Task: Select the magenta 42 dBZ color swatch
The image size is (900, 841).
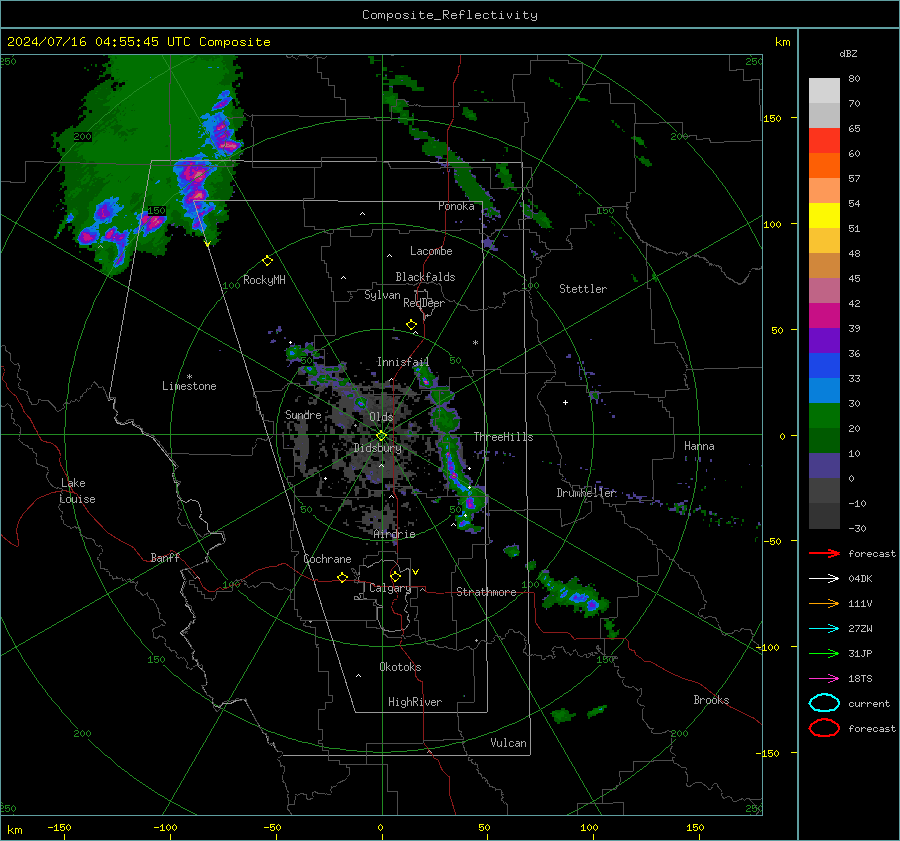Action: [824, 316]
